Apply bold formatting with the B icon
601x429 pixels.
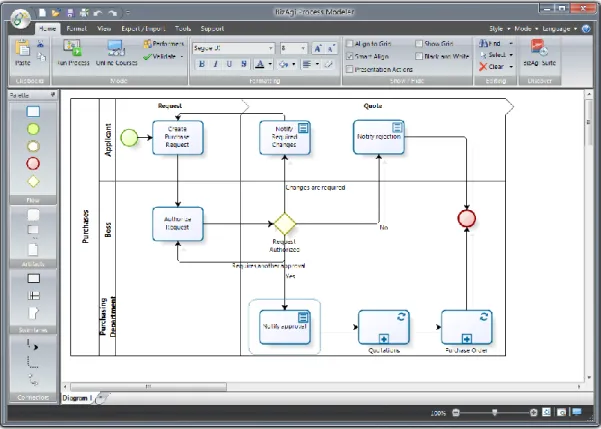202,64
